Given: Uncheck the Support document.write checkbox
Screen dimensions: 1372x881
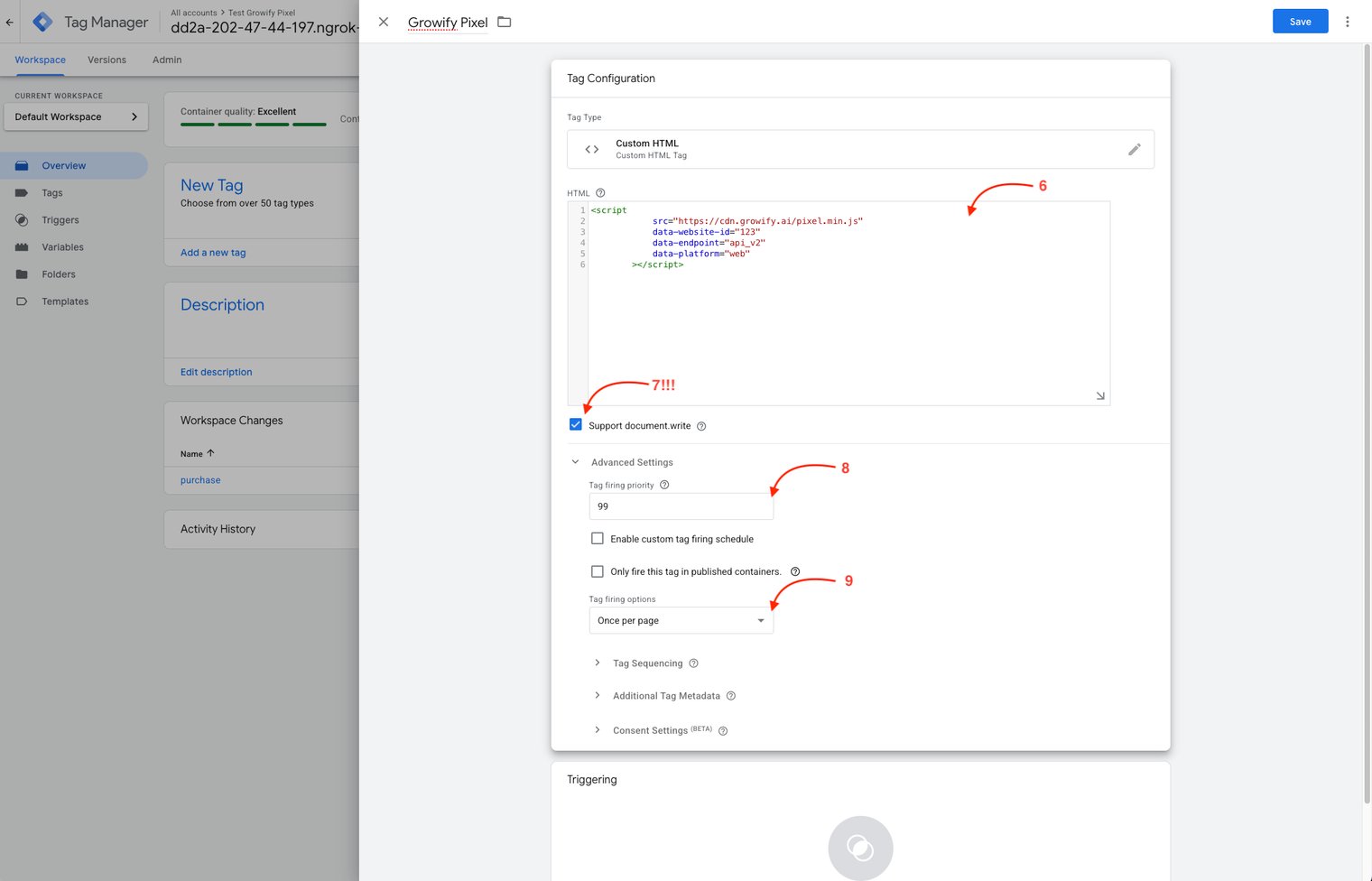Looking at the screenshot, I should (576, 425).
